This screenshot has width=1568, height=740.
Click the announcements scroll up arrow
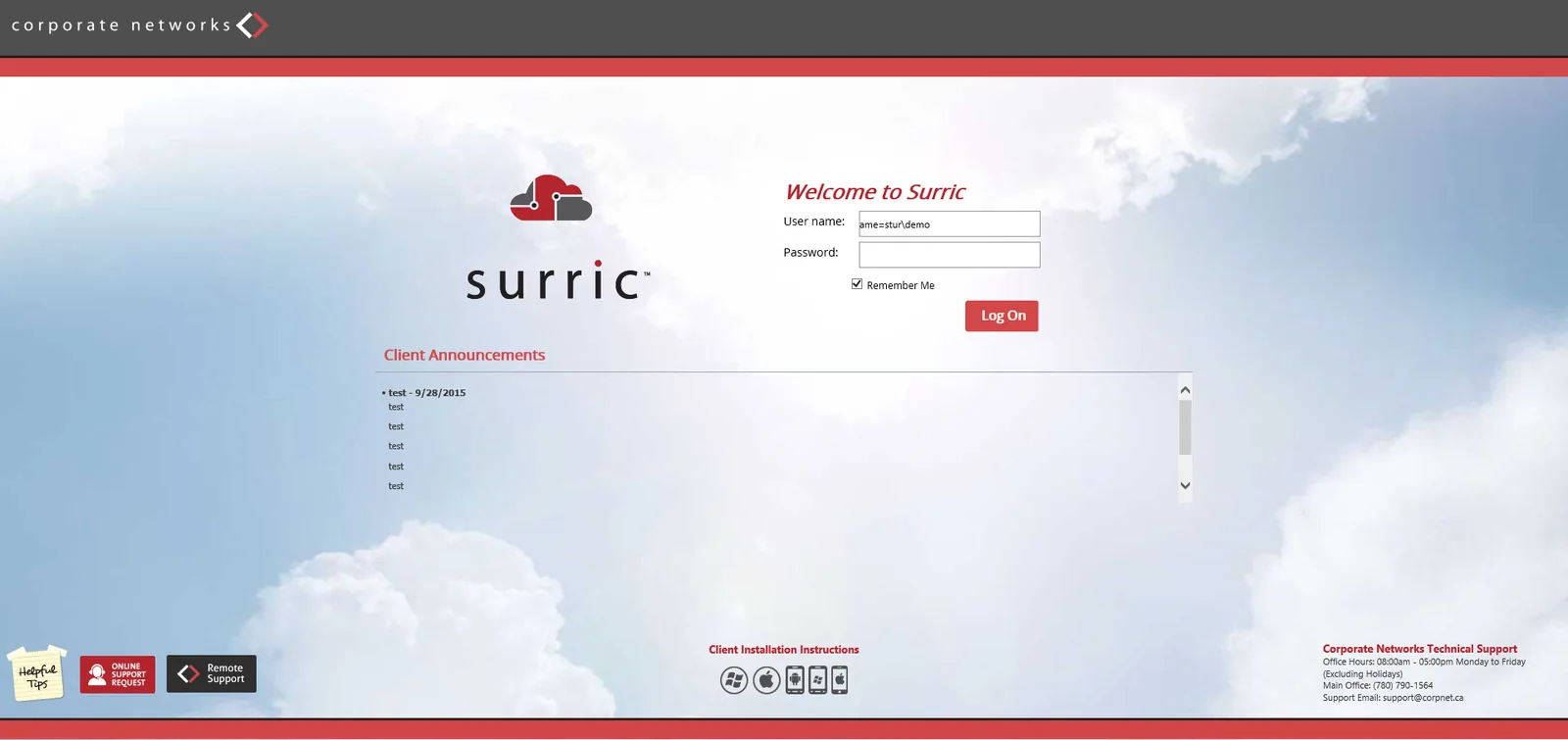[1185, 390]
